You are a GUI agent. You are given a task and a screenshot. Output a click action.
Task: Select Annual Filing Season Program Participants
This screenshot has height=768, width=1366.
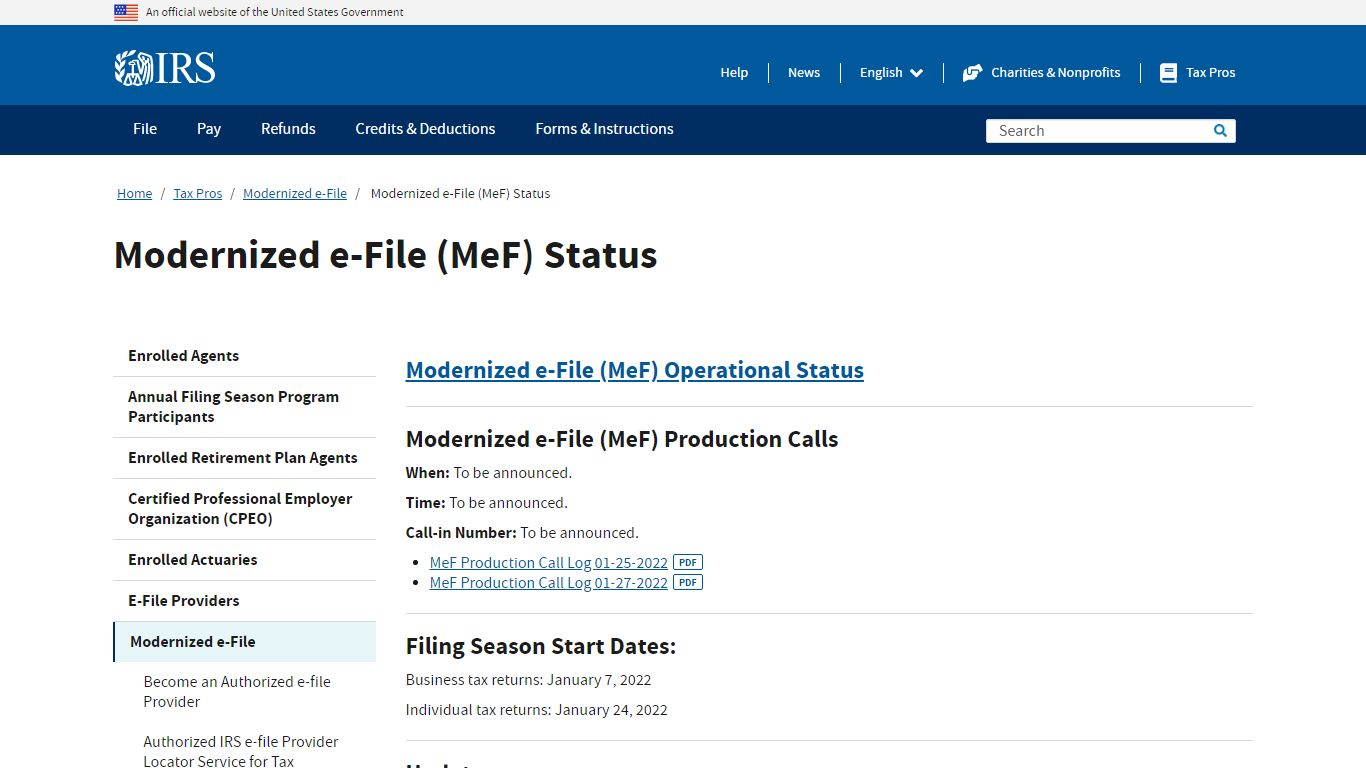point(245,407)
